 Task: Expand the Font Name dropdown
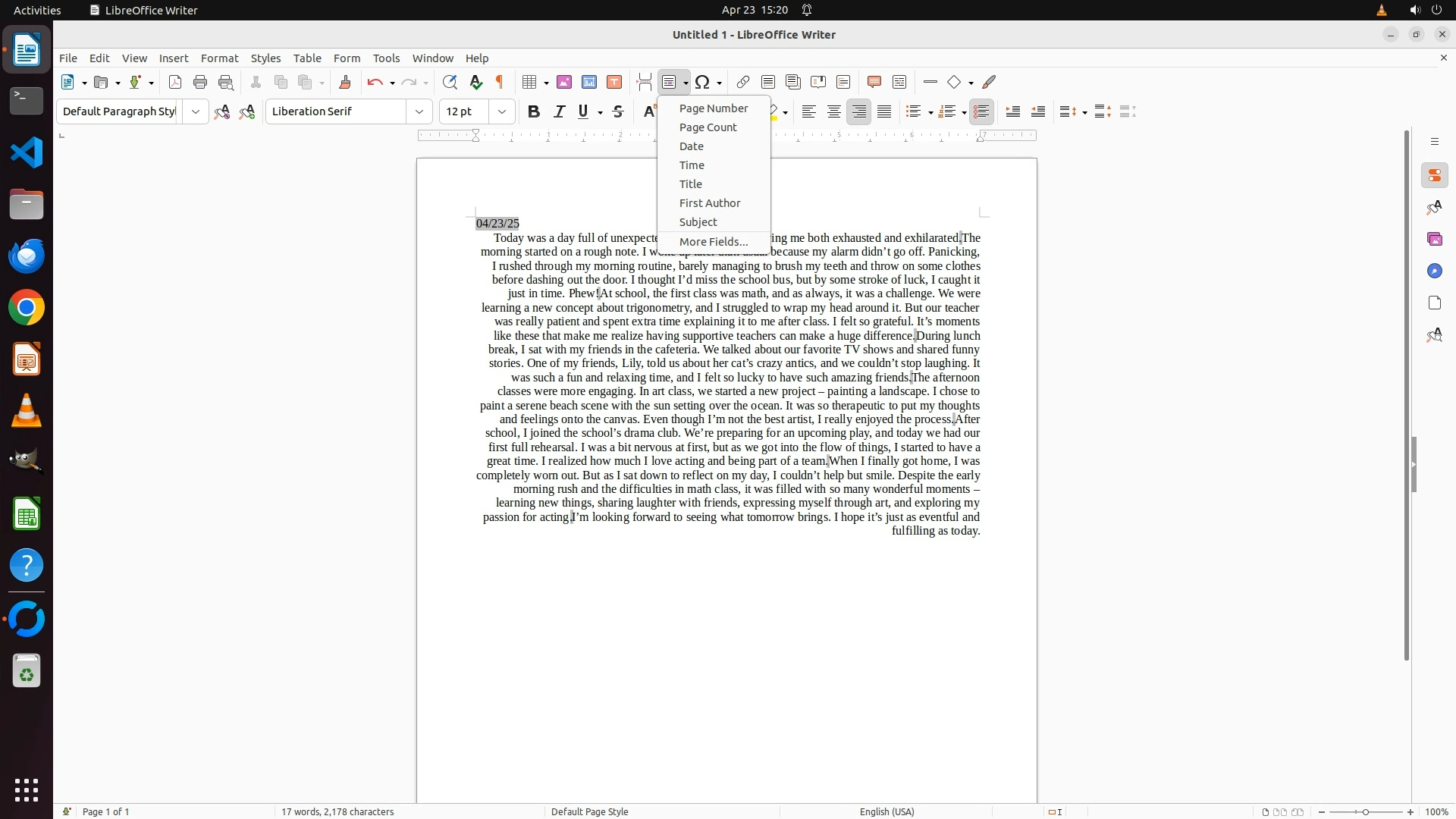click(419, 111)
